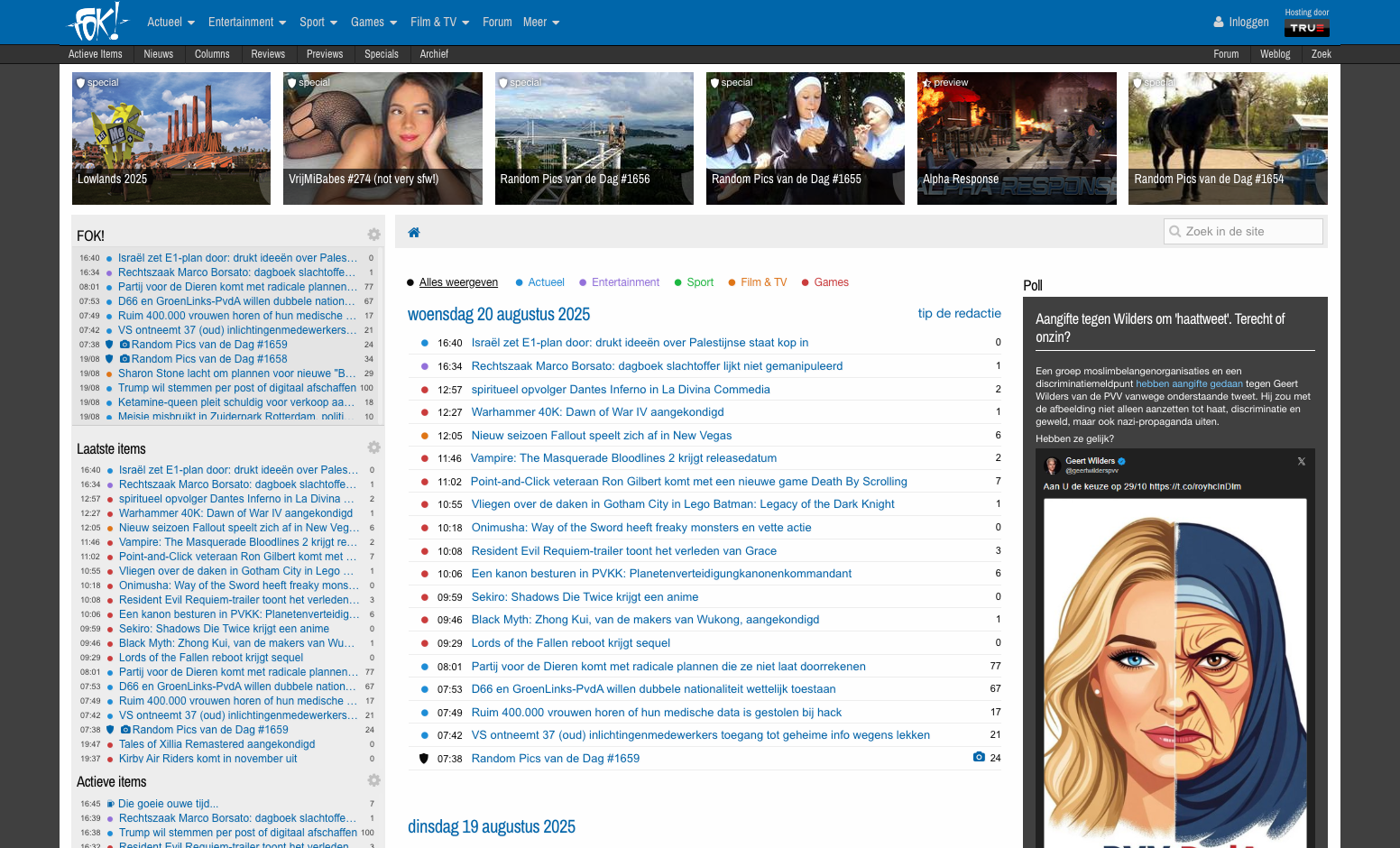Open settings gear of FOK! panel
Viewport: 1400px width, 848px height.
pyautogui.click(x=373, y=235)
